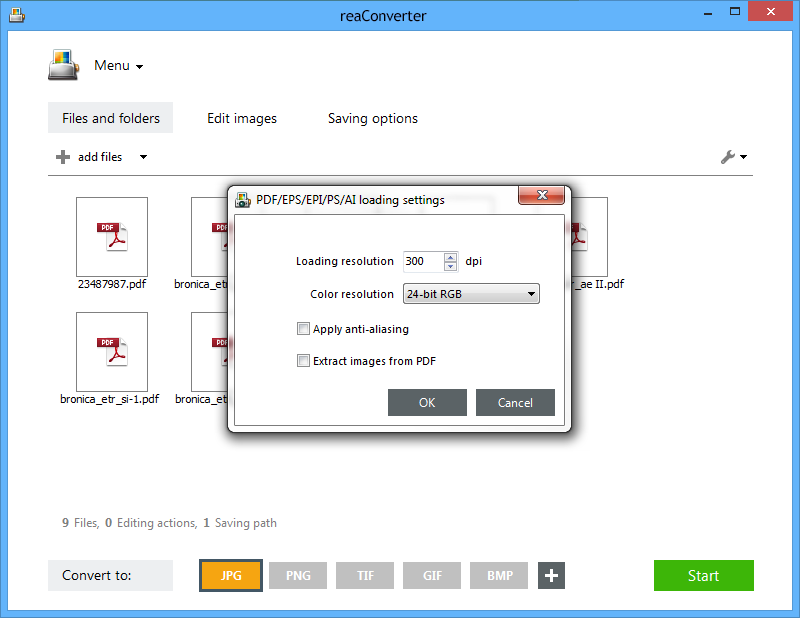Screen dimensions: 800x618
Task: Edit the Loading resolution value field
Action: point(423,261)
